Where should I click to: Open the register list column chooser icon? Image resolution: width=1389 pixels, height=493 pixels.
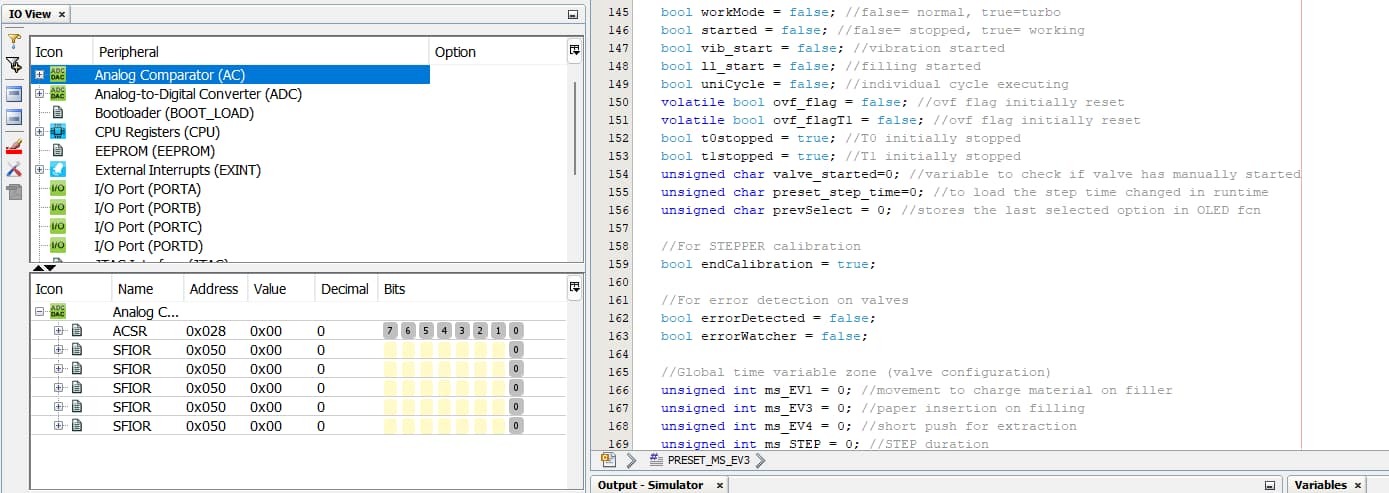click(574, 288)
